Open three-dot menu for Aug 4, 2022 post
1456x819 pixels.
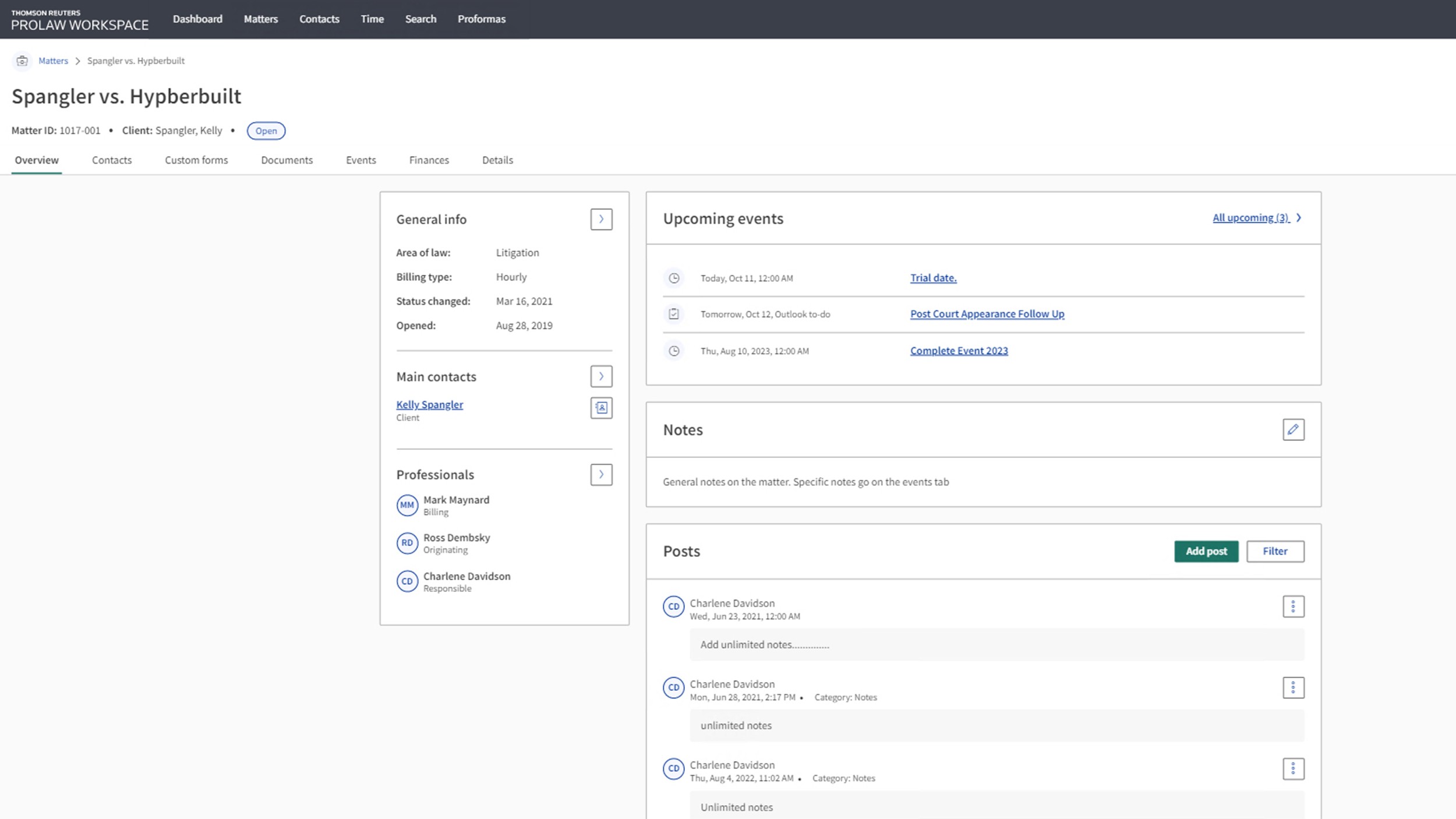click(x=1293, y=769)
